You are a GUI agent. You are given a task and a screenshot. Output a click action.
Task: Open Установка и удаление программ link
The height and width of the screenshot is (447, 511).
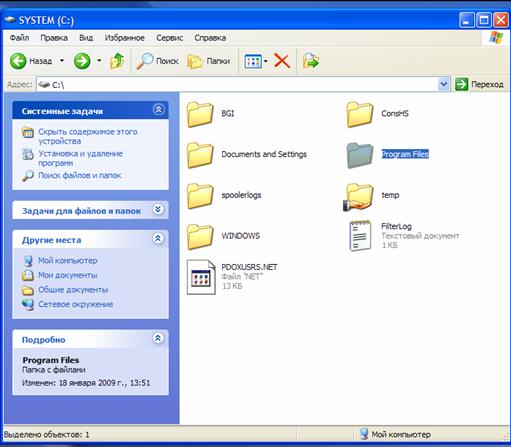pyautogui.click(x=80, y=158)
